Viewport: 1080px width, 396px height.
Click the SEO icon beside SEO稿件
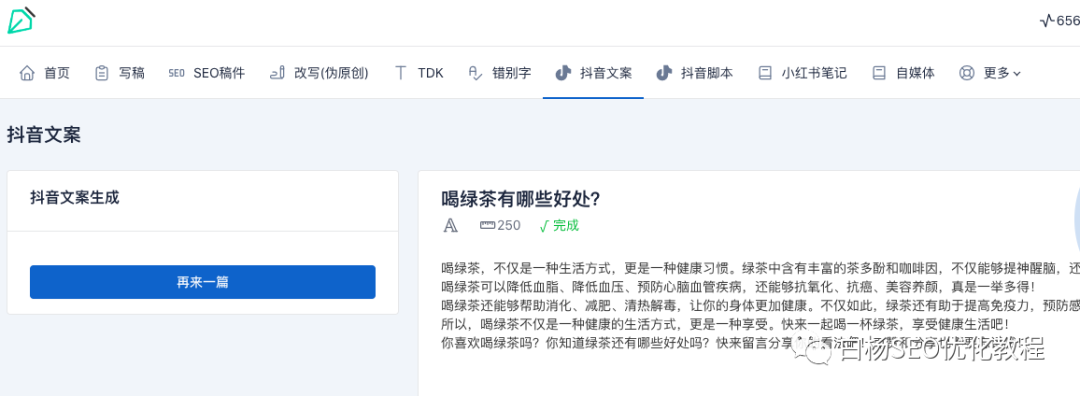click(x=176, y=73)
